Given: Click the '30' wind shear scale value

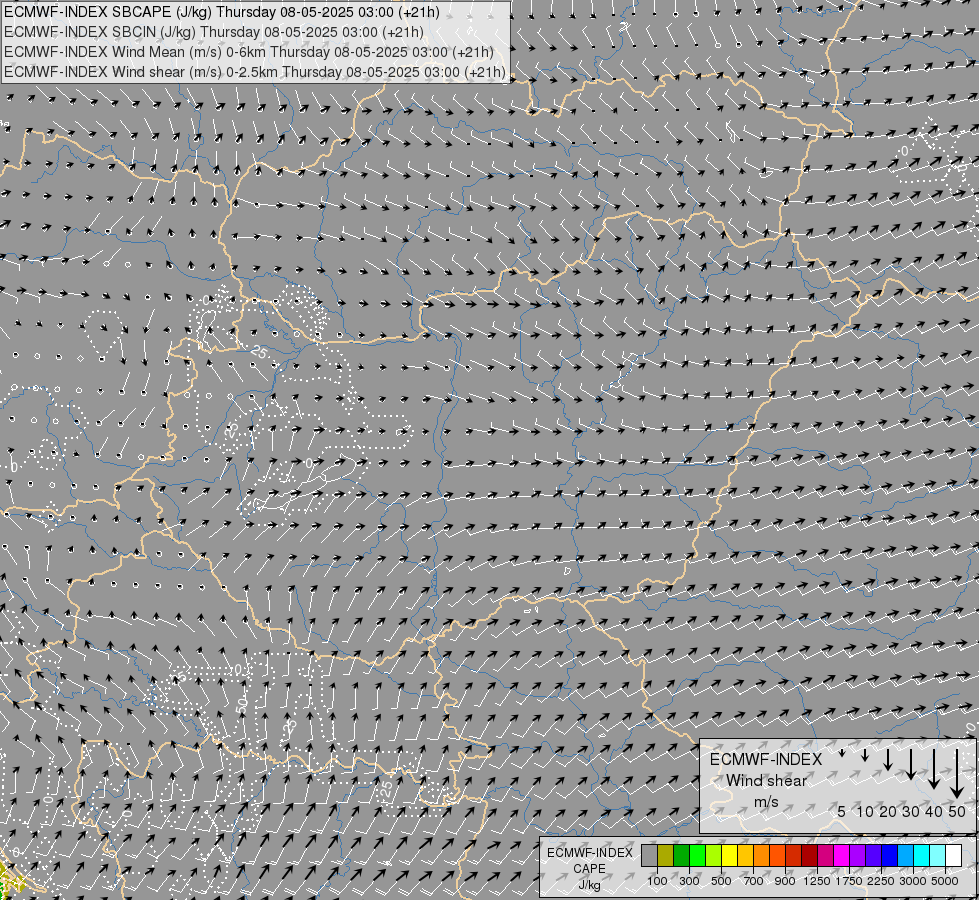Looking at the screenshot, I should click(911, 811).
